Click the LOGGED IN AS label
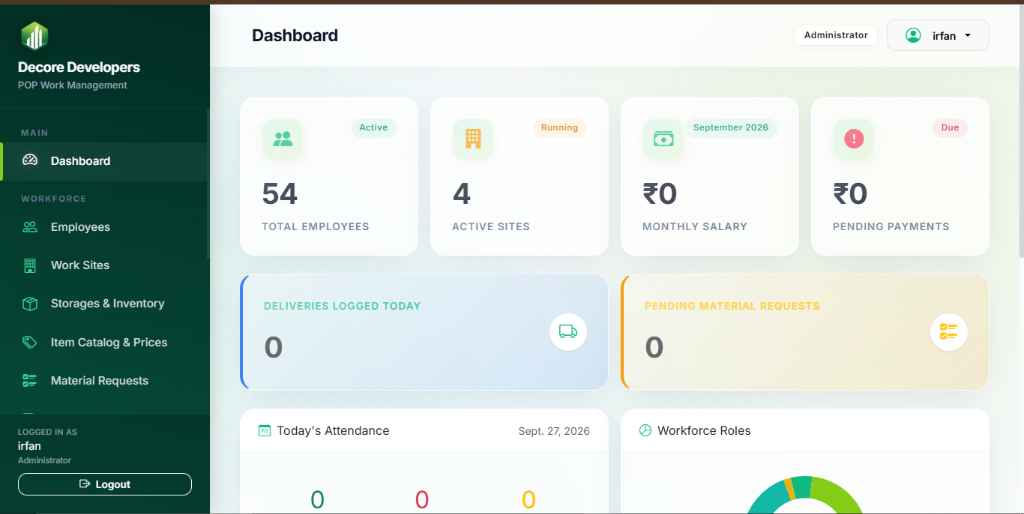 (x=47, y=432)
